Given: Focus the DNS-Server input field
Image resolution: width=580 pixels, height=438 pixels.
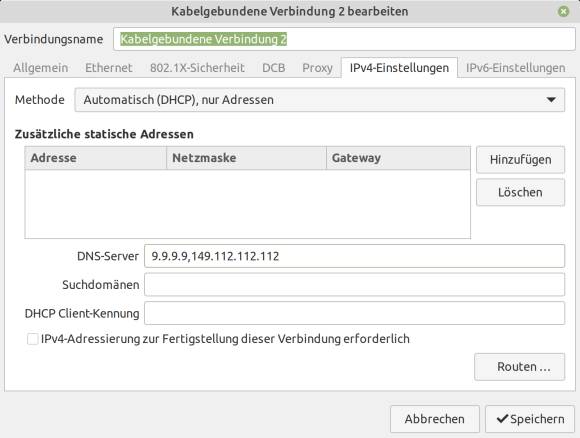Looking at the screenshot, I should point(354,256).
